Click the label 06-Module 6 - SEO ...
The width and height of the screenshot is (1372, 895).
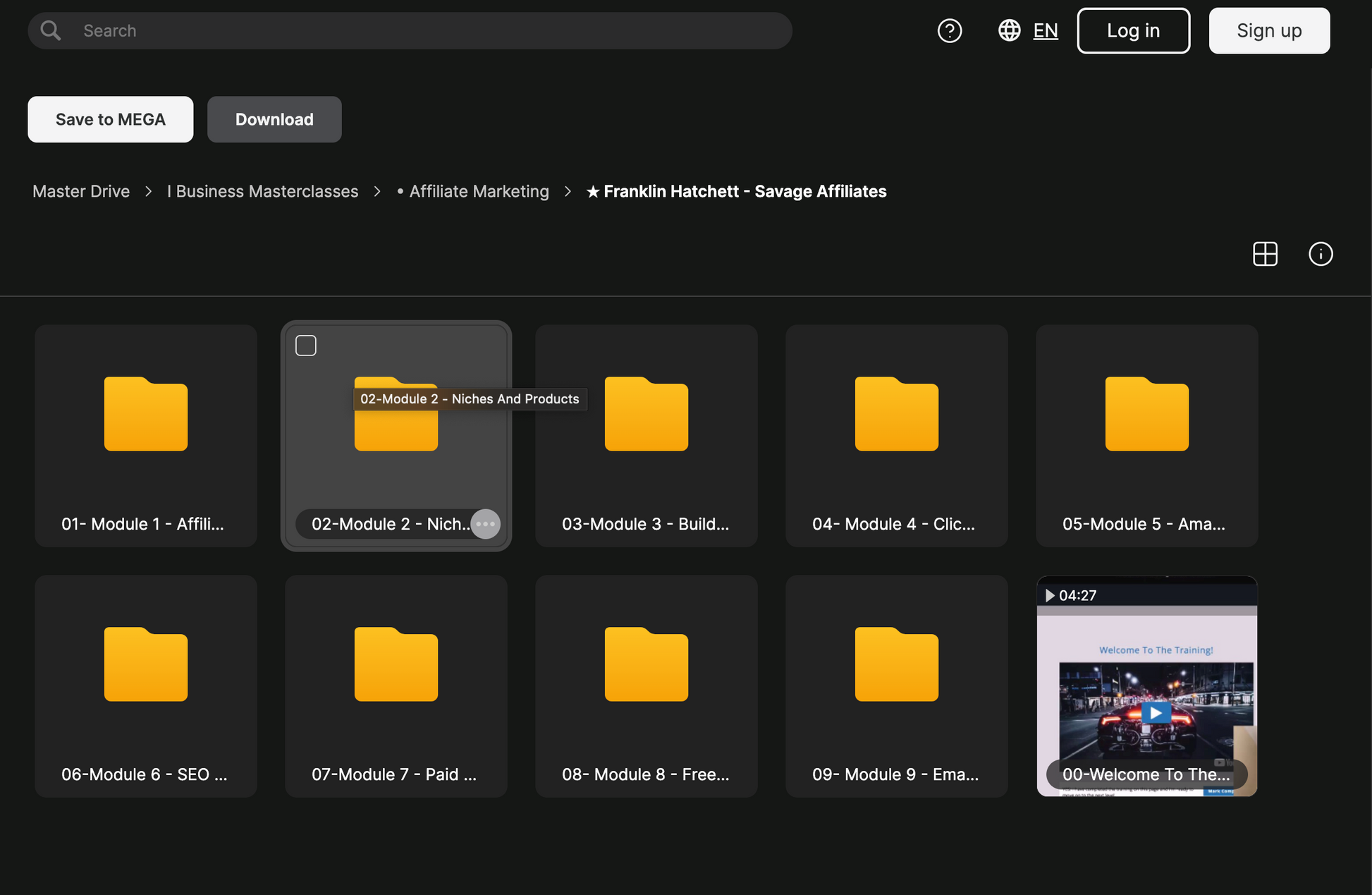[145, 774]
